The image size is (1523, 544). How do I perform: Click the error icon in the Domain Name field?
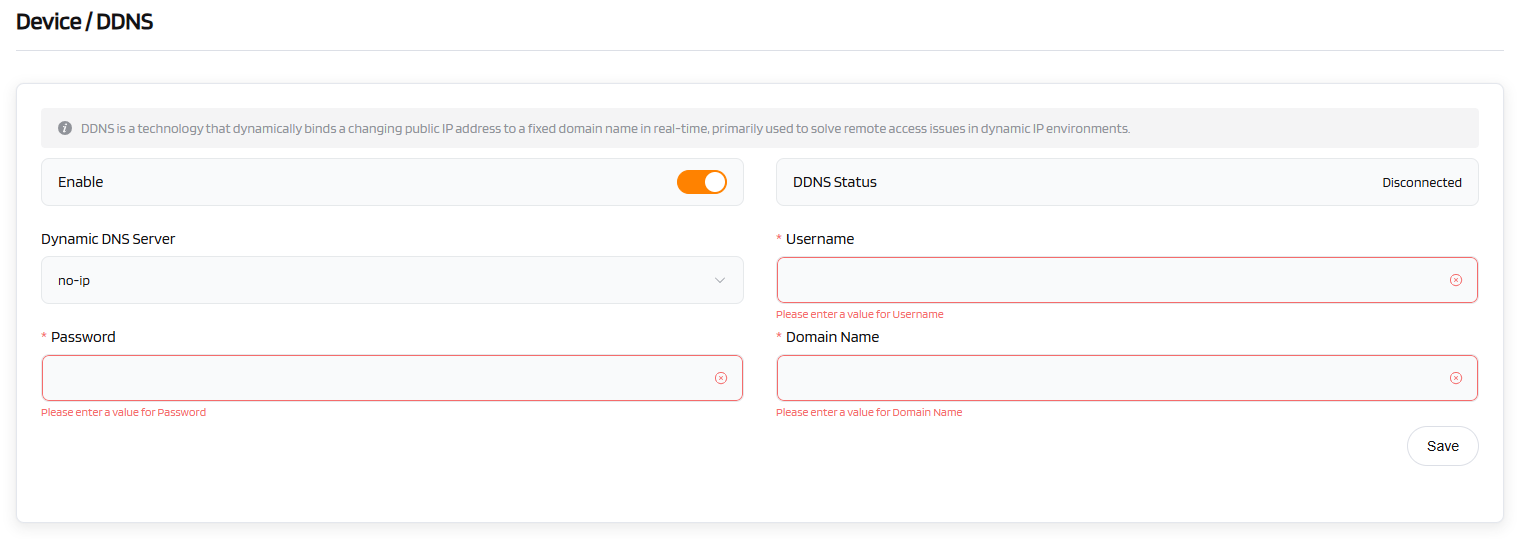point(1455,378)
